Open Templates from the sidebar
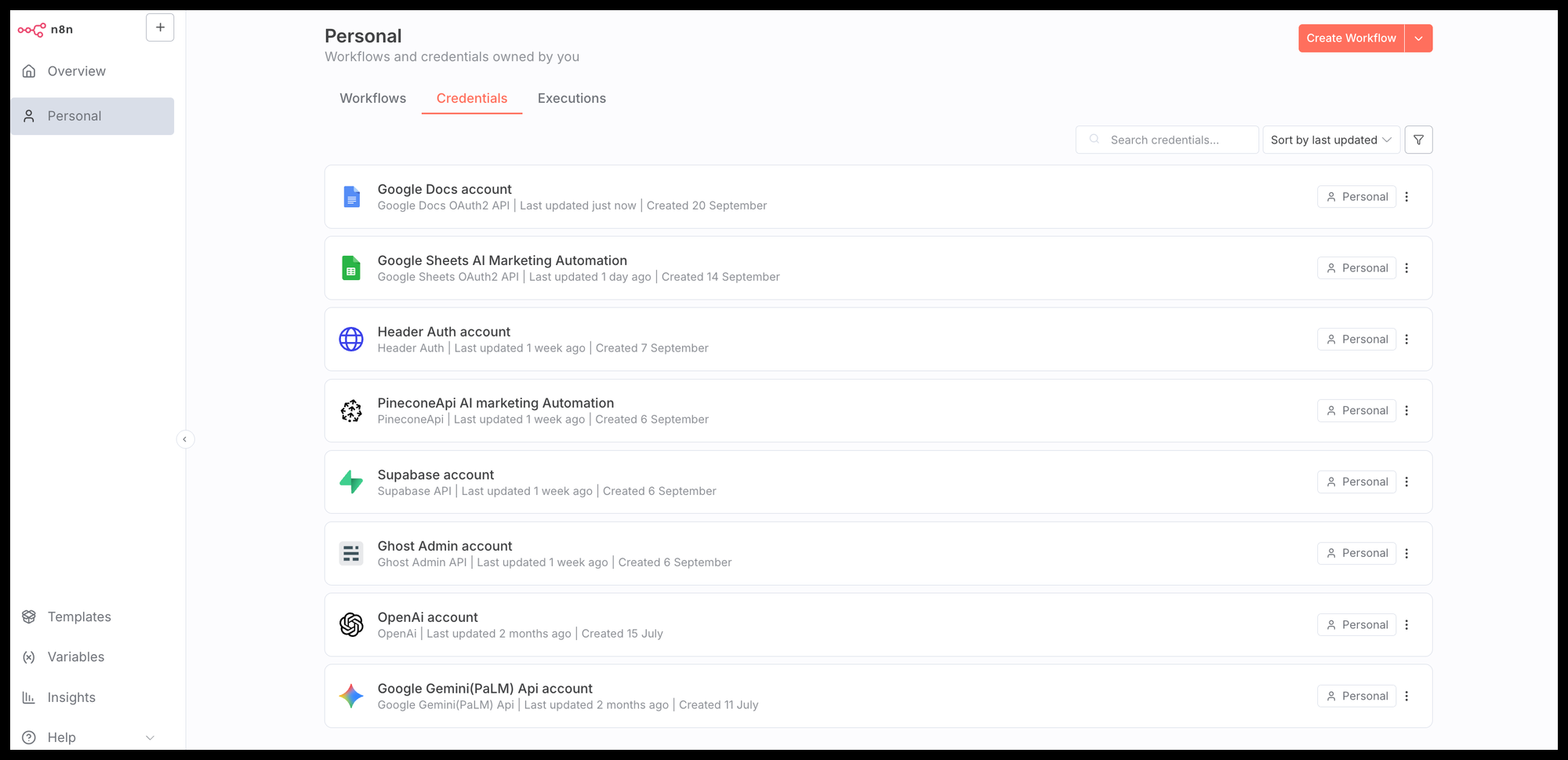Viewport: 1568px width, 760px height. (x=79, y=617)
